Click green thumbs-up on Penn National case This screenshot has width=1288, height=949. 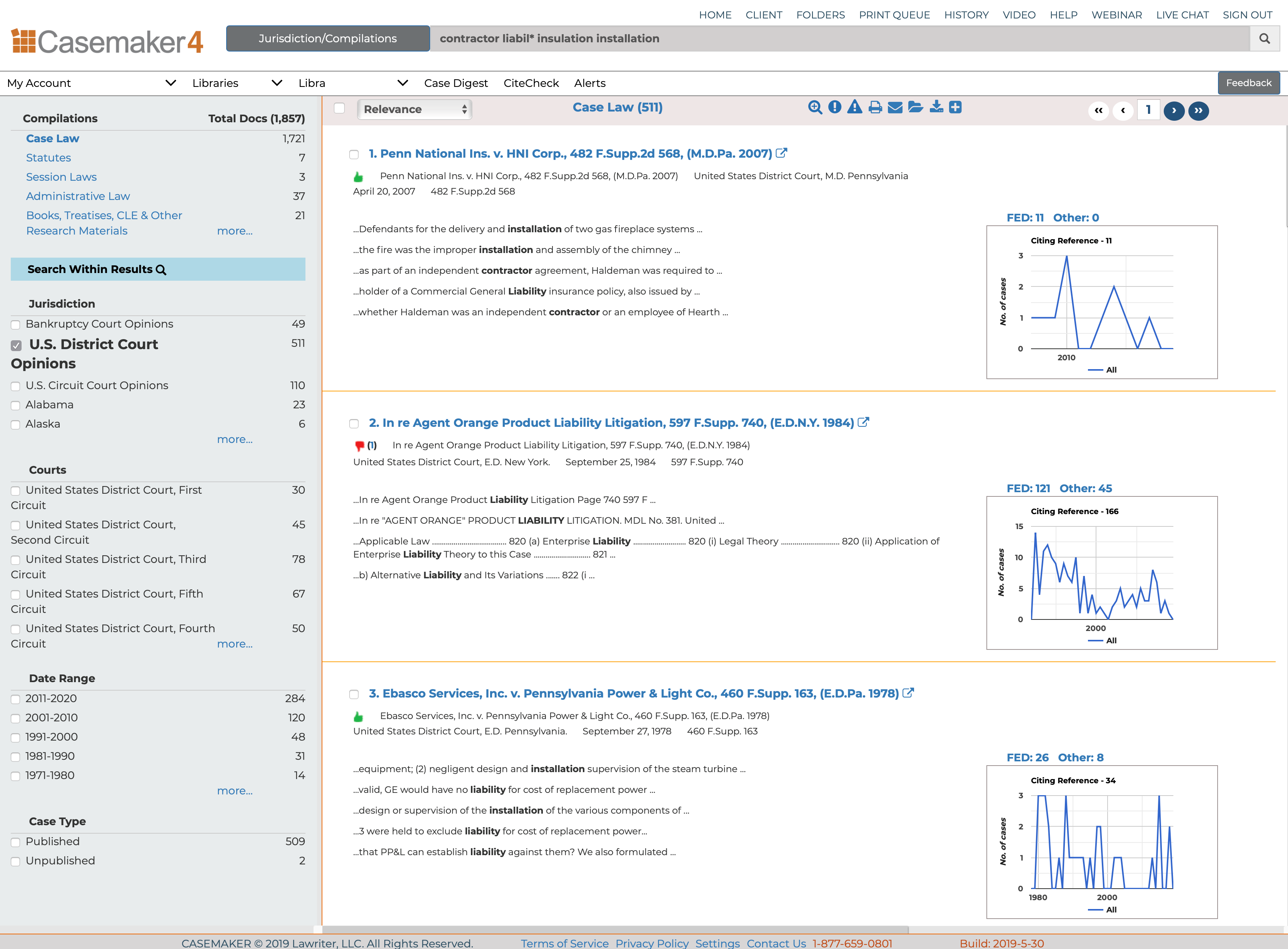pos(359,176)
